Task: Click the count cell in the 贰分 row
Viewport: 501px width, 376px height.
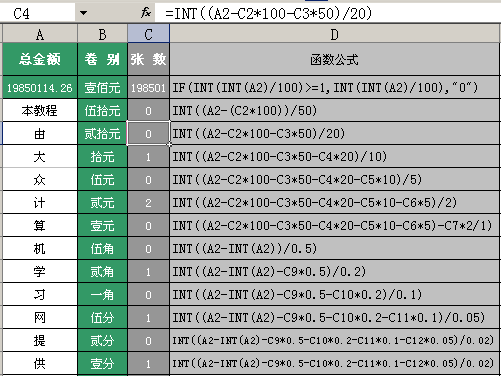Action: pos(148,340)
